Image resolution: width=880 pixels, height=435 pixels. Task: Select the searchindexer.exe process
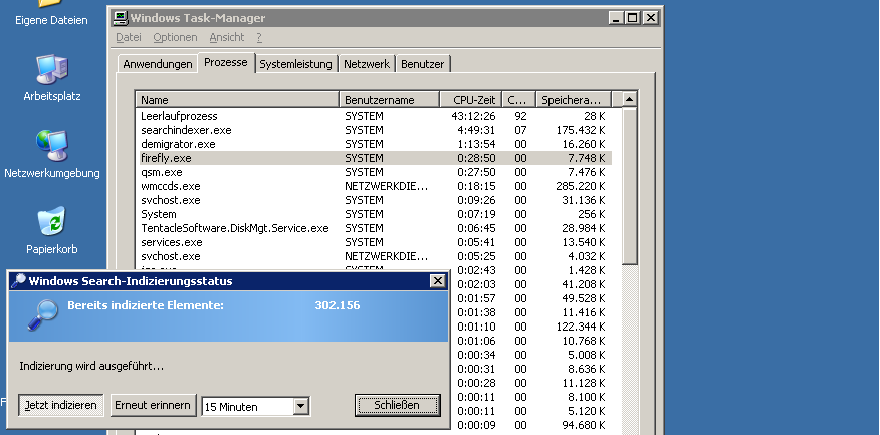click(x=375, y=130)
